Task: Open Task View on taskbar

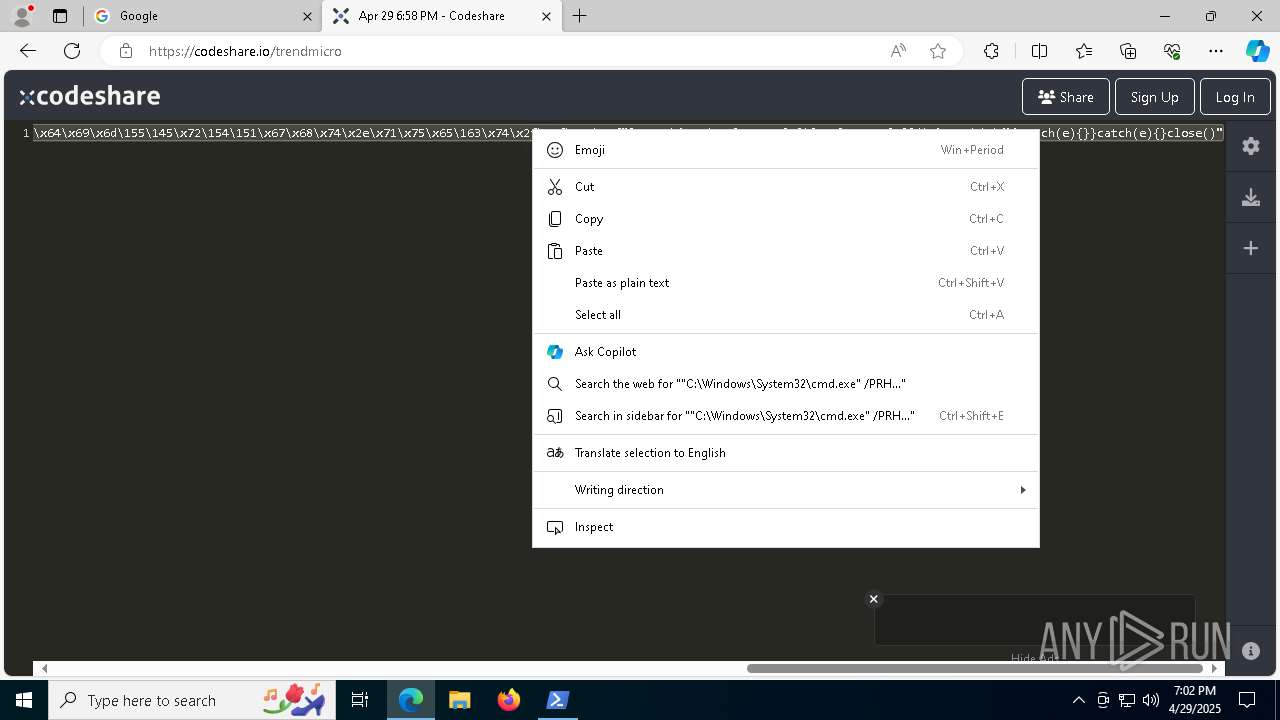Action: click(x=360, y=700)
